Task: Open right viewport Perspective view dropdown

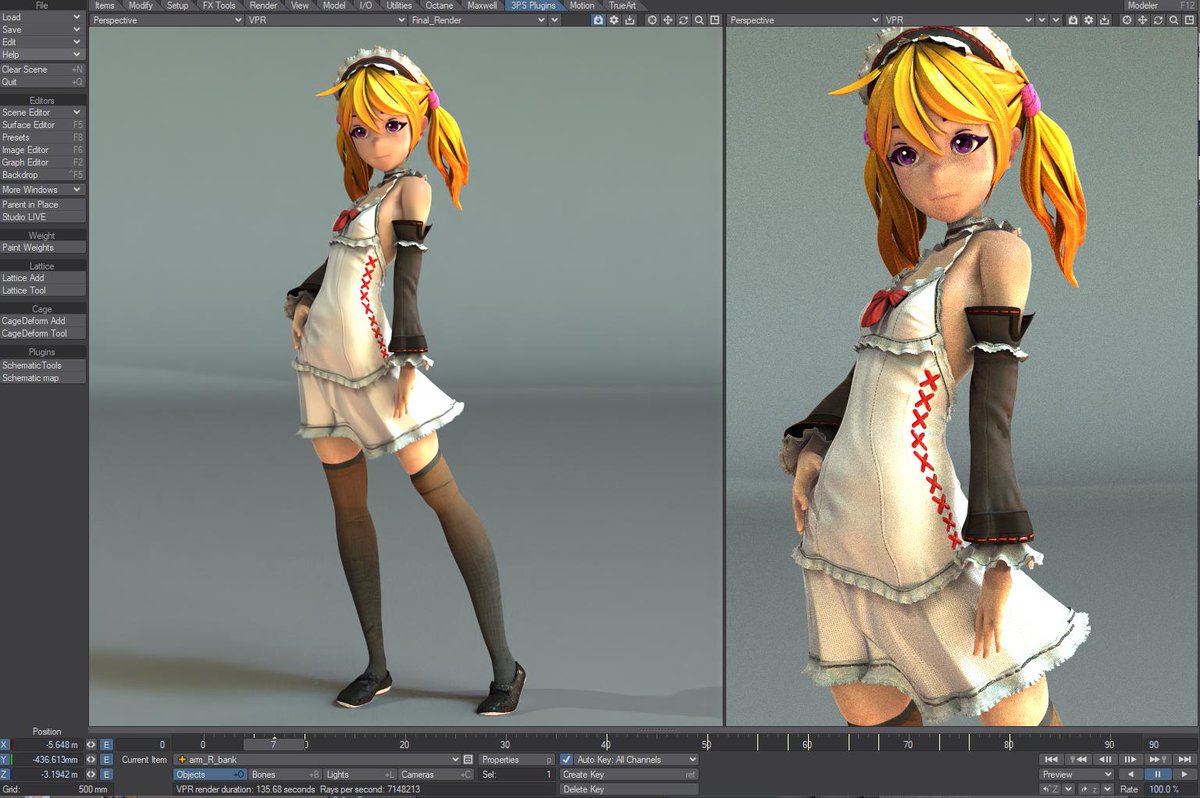Action: [x=804, y=19]
